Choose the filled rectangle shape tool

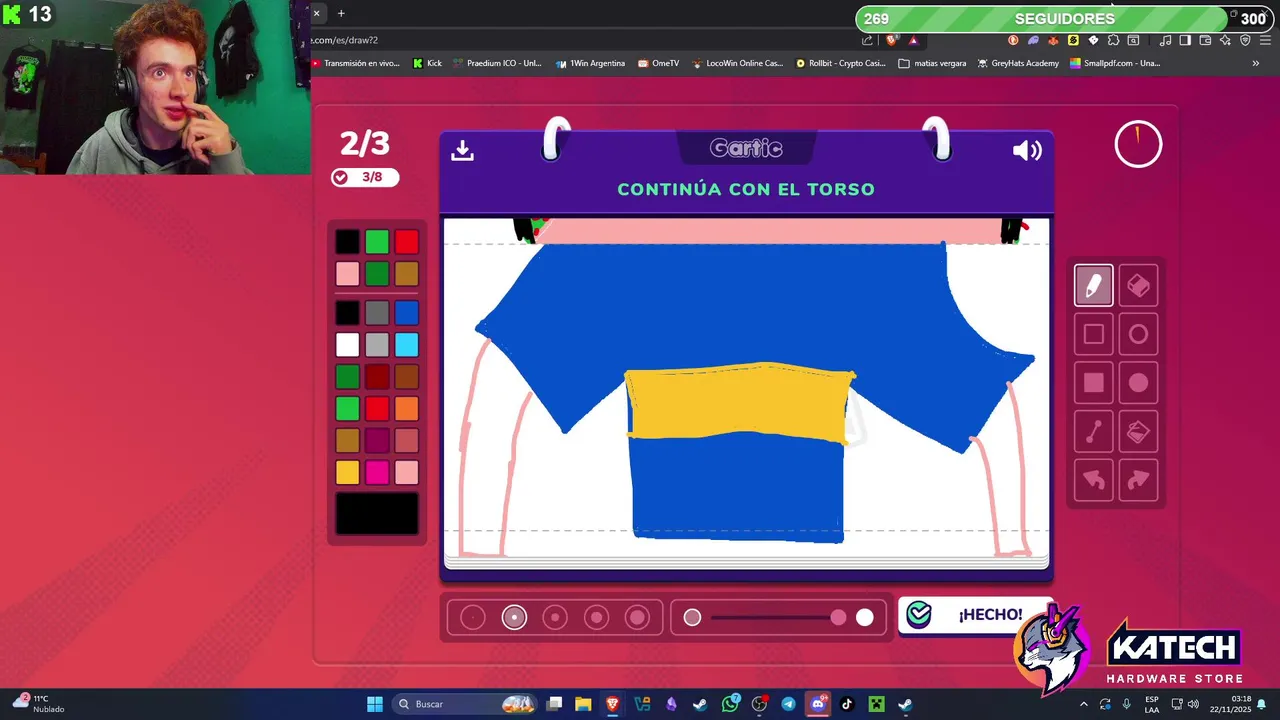tap(1093, 383)
